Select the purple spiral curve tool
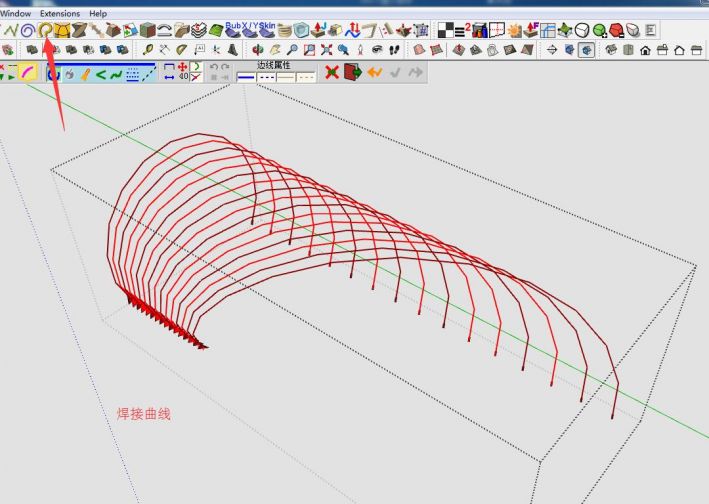The width and height of the screenshot is (709, 504). 28,30
